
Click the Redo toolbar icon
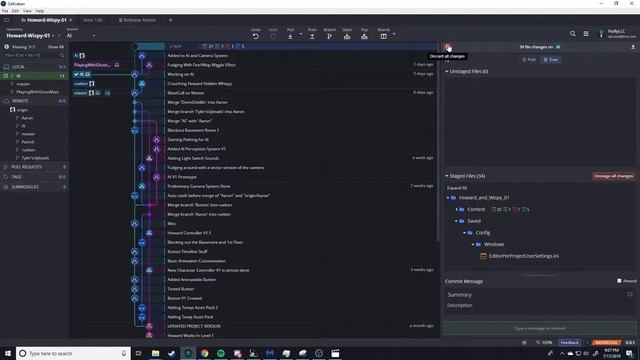point(273,36)
